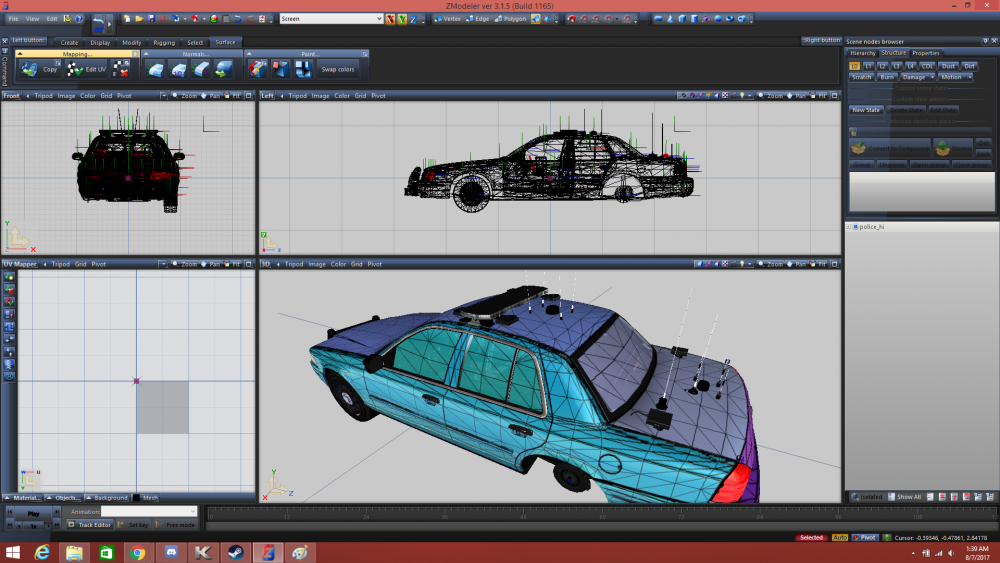Image resolution: width=1000 pixels, height=563 pixels.
Task: Toggle the Y axis constraint button
Action: click(x=402, y=19)
